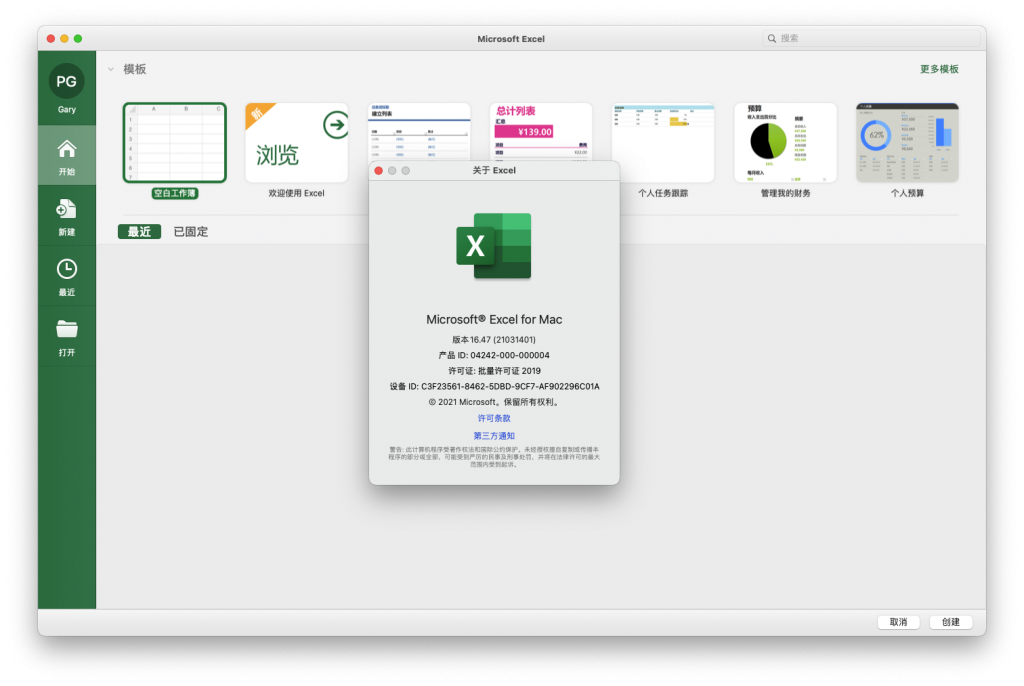Image resolution: width=1024 pixels, height=686 pixels.
Task: Click the search field in title bar
Action: [x=871, y=39]
